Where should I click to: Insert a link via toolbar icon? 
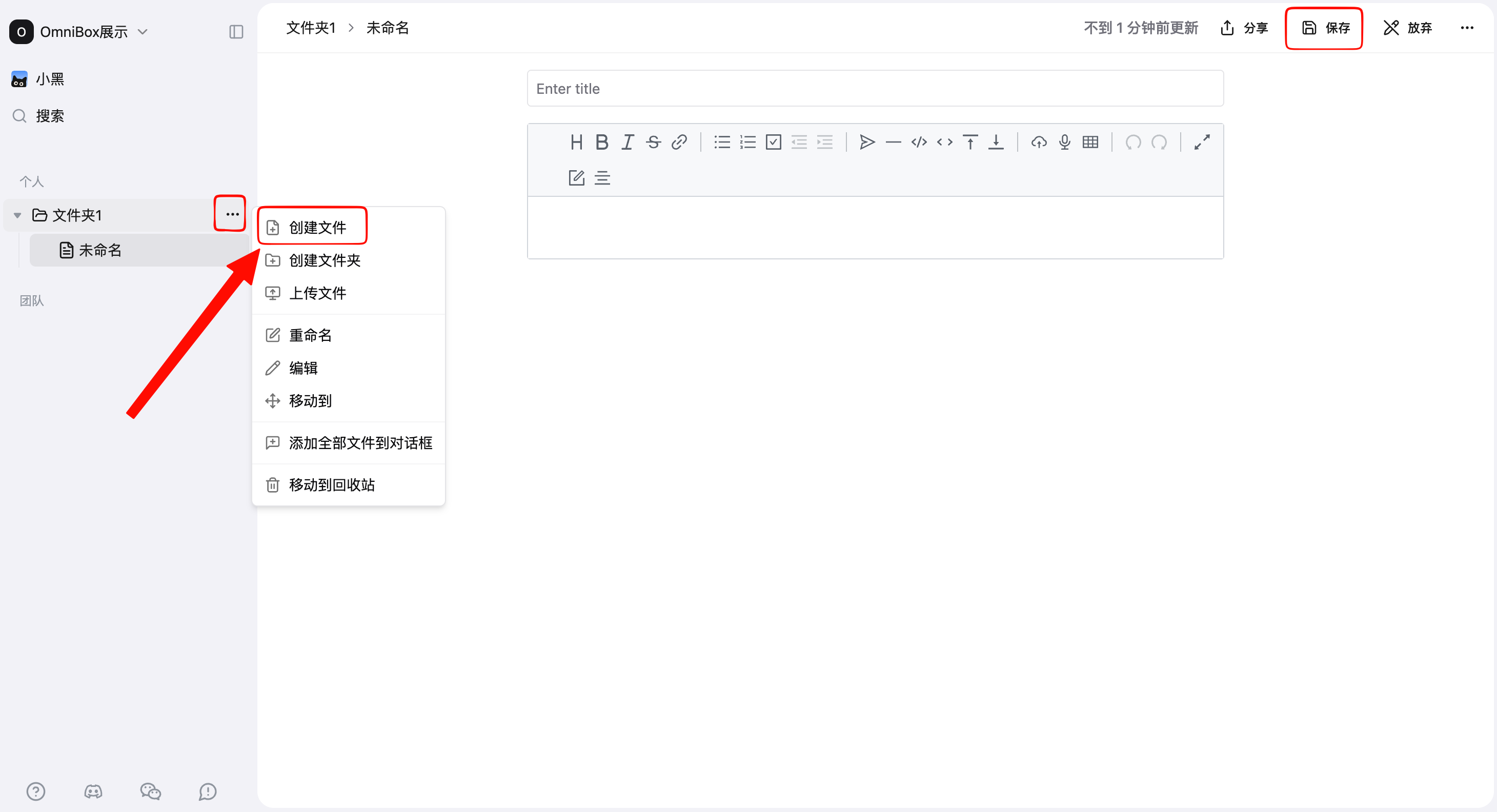coord(679,143)
